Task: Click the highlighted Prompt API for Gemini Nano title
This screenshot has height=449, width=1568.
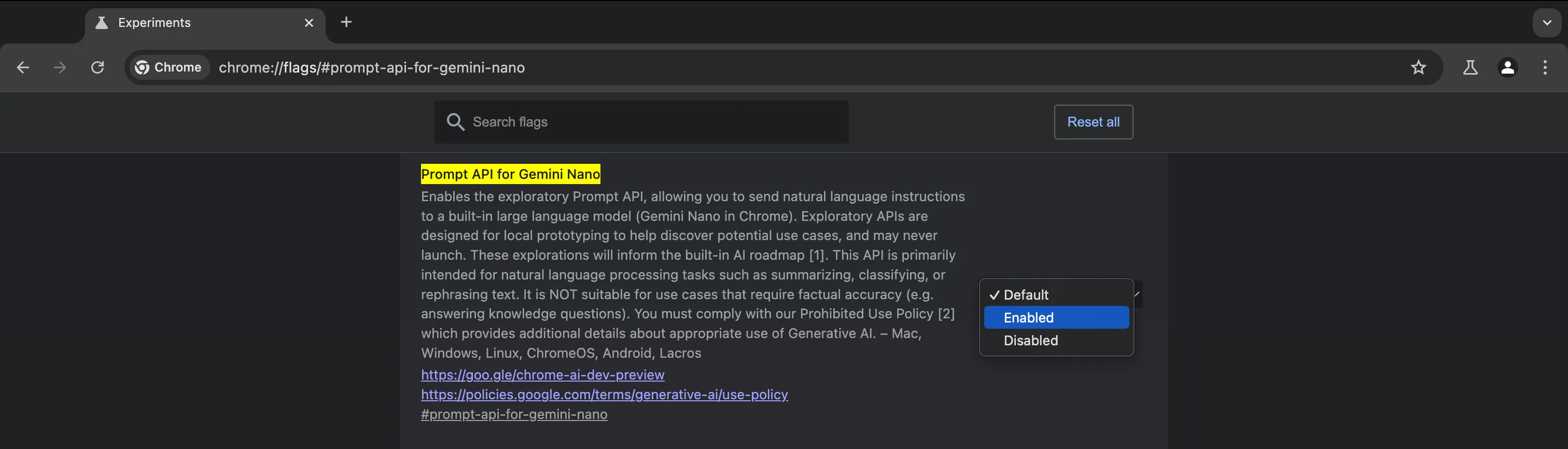Action: coord(510,174)
